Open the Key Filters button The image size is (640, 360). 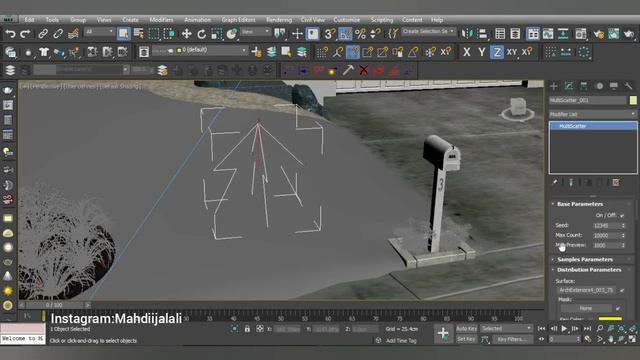click(x=512, y=339)
